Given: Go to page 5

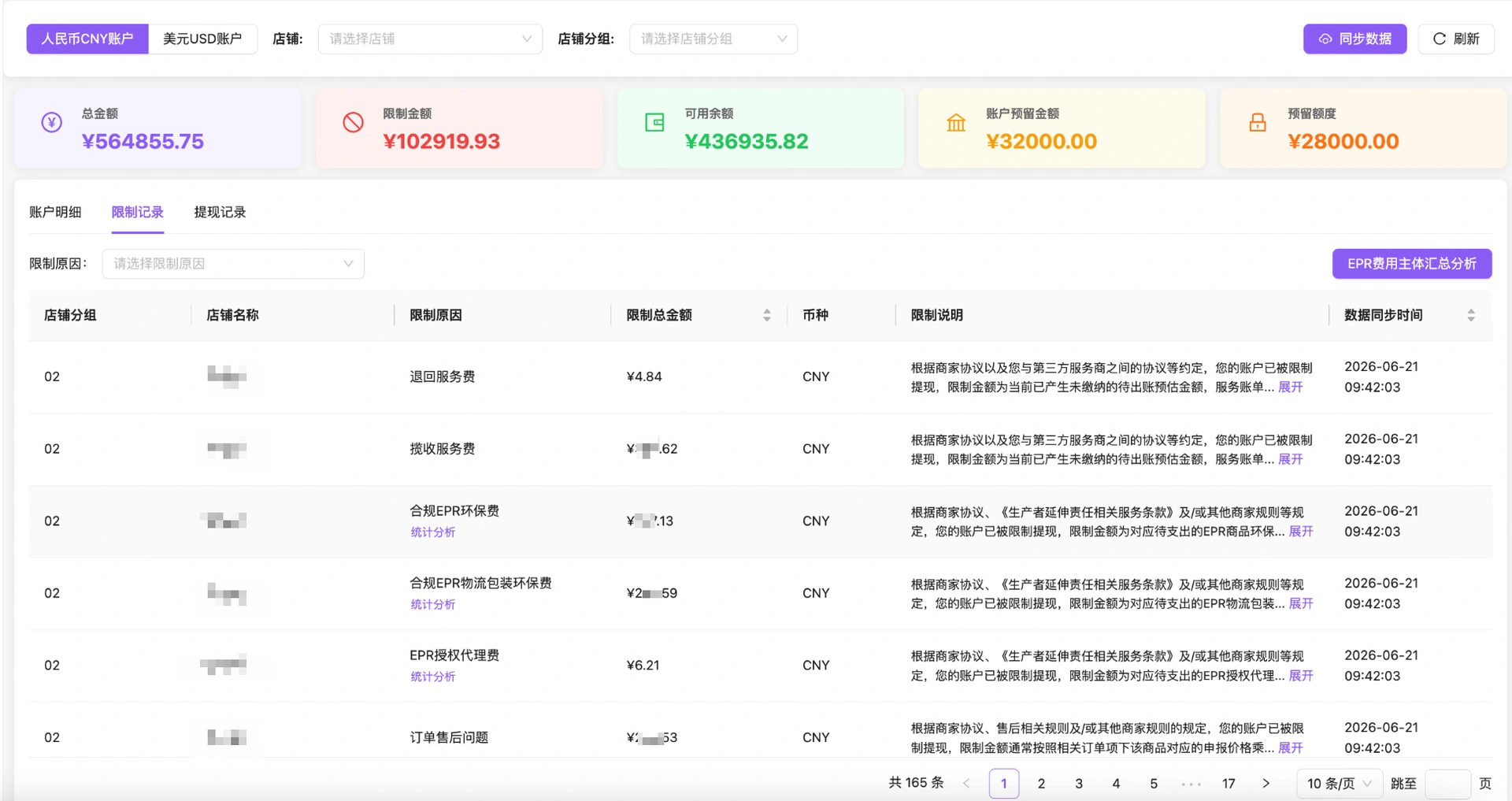Looking at the screenshot, I should pyautogui.click(x=1154, y=784).
